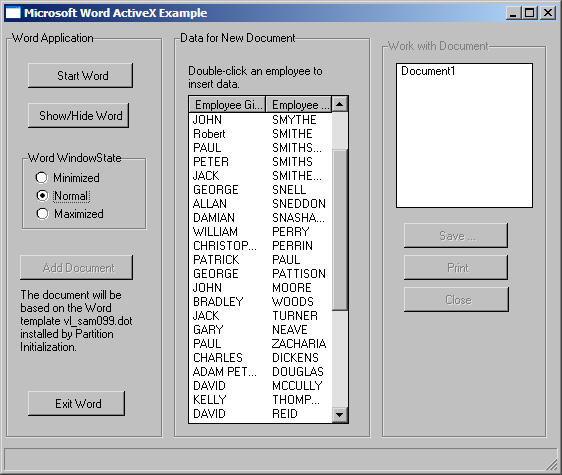This screenshot has height=475, width=562.
Task: Click the window system menu icon
Action: (13, 13)
